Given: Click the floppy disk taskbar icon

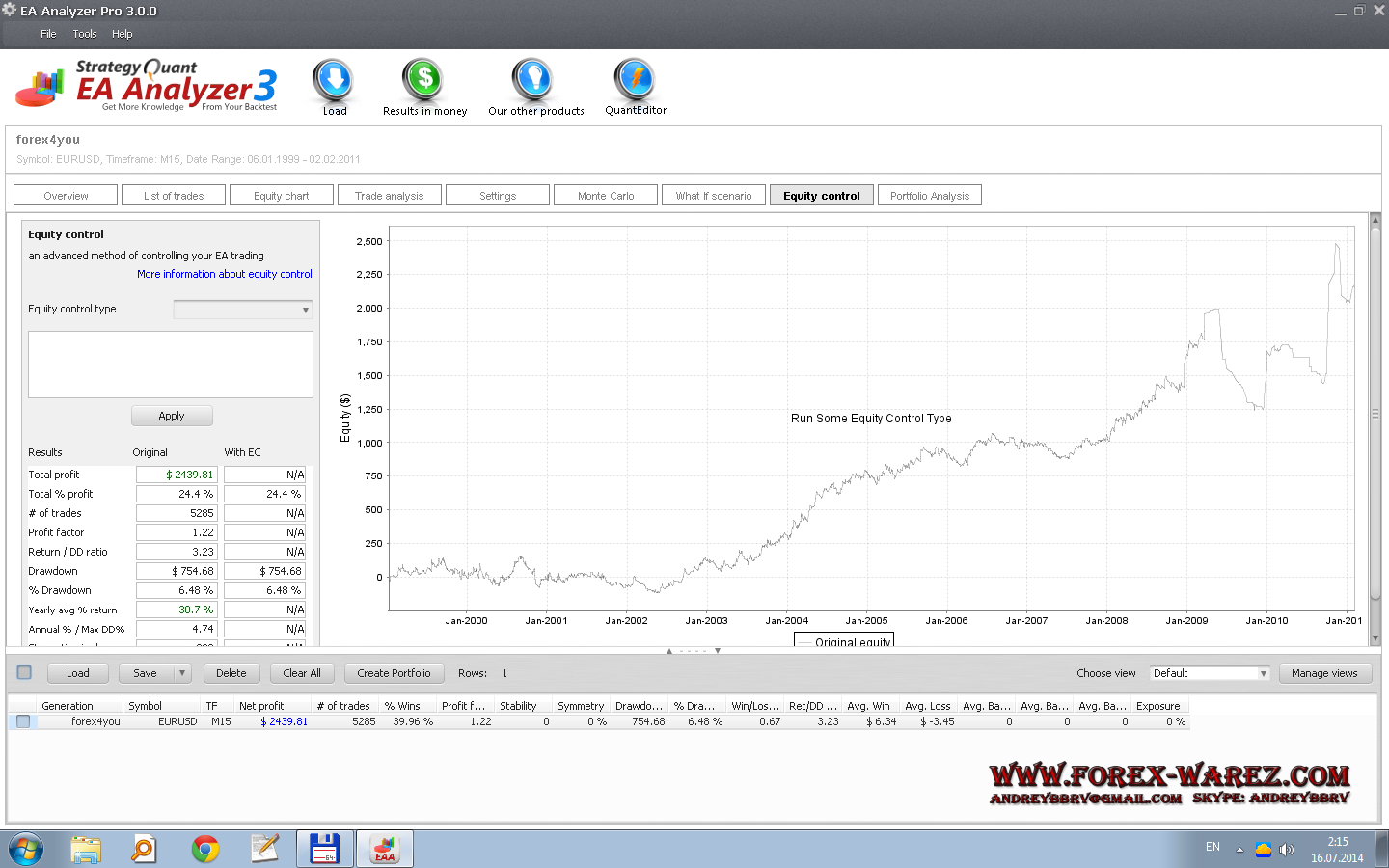Looking at the screenshot, I should (324, 849).
